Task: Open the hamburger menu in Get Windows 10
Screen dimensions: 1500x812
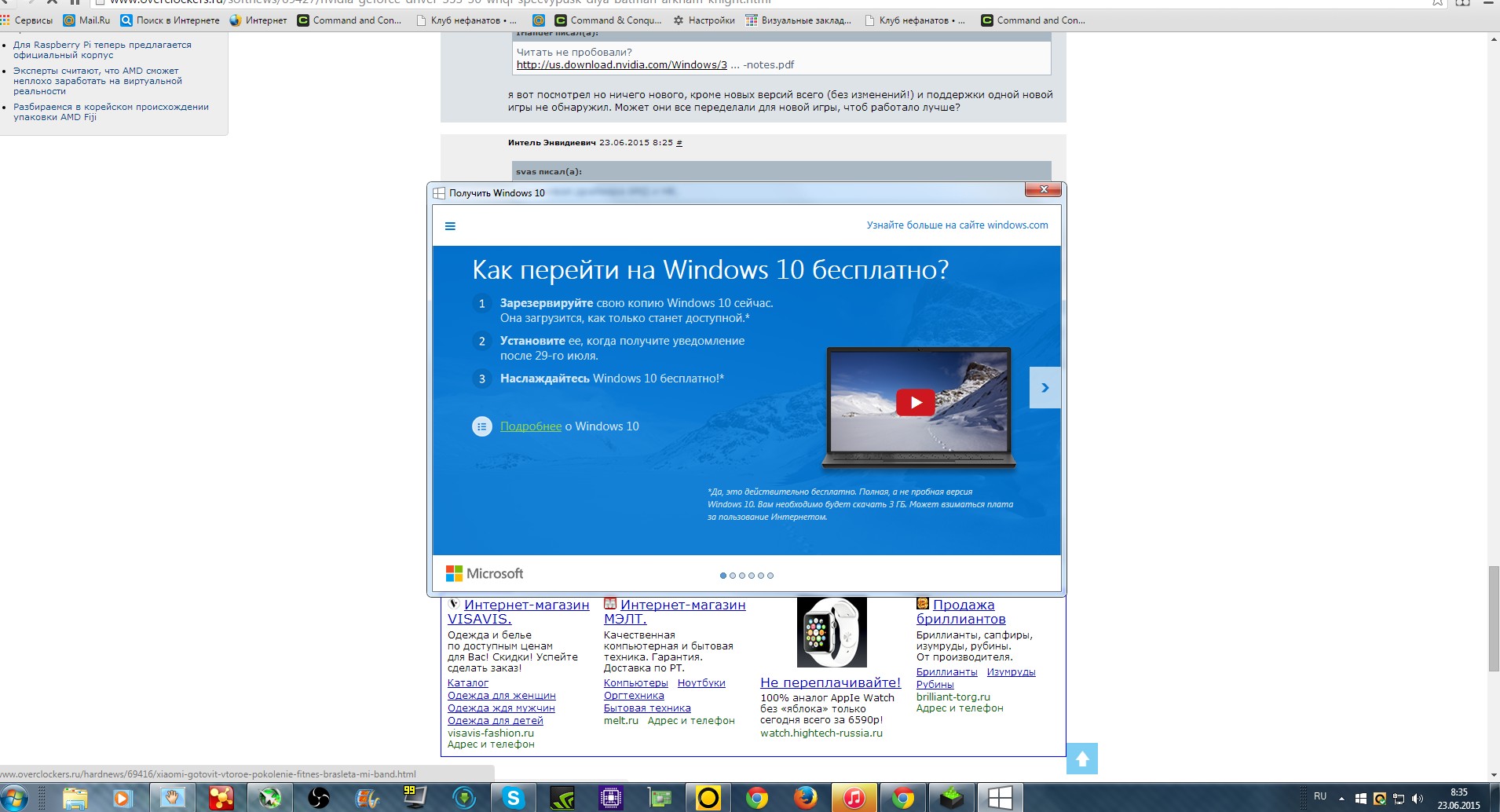Action: pos(450,226)
